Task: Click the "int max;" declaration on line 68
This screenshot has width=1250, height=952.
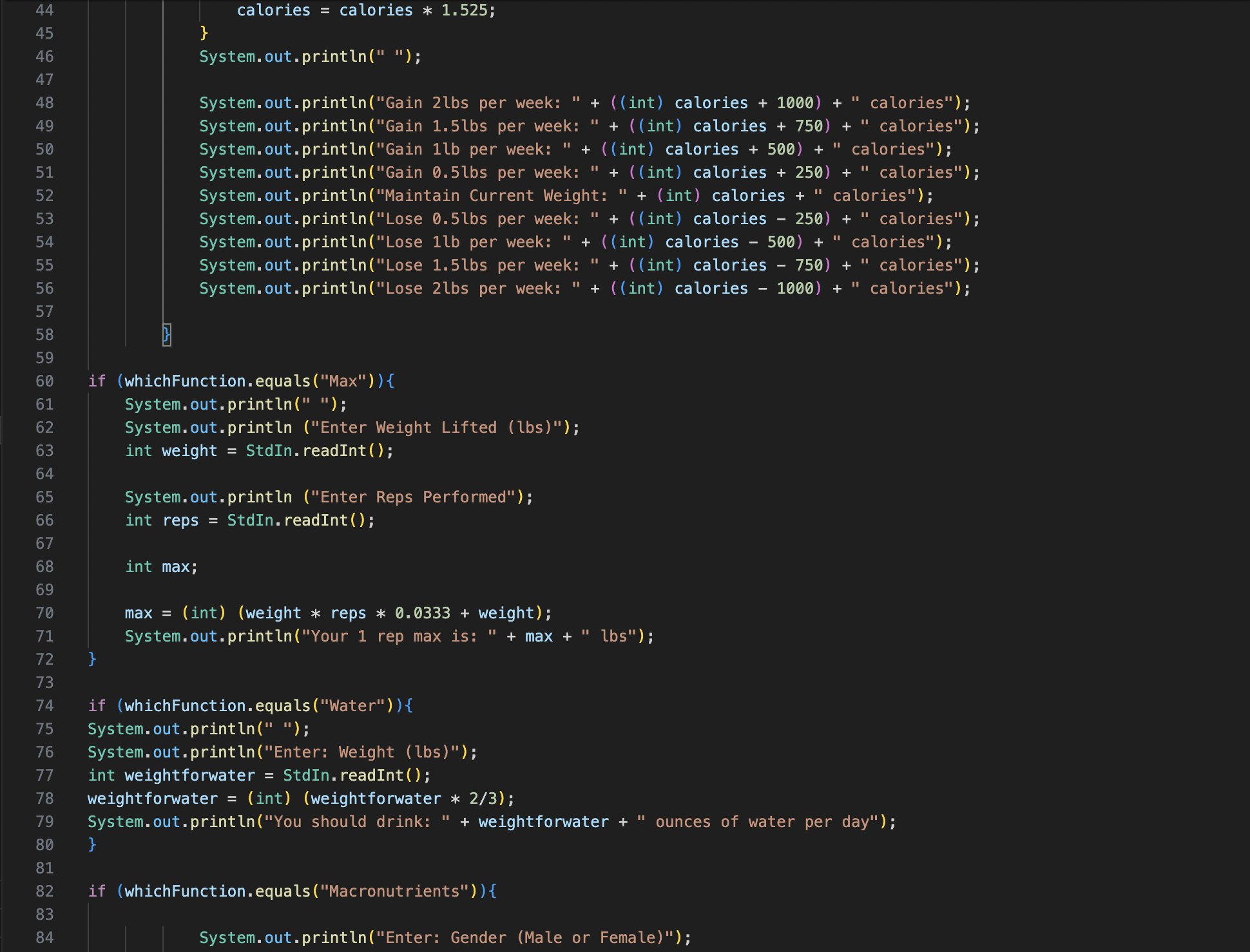Action: click(161, 566)
